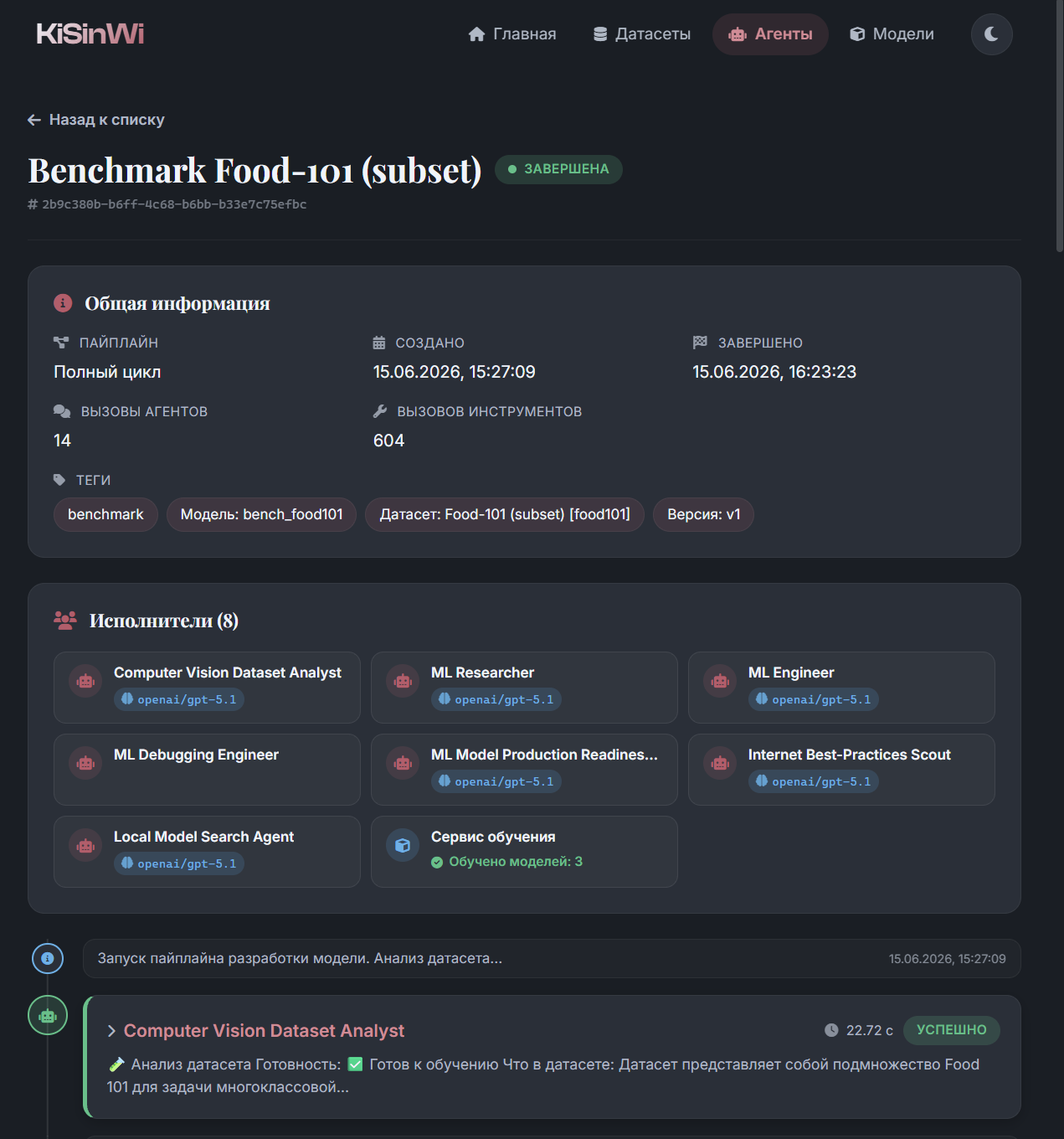Select the Агенты navigation tab
The width and height of the screenshot is (1064, 1139).
(770, 34)
